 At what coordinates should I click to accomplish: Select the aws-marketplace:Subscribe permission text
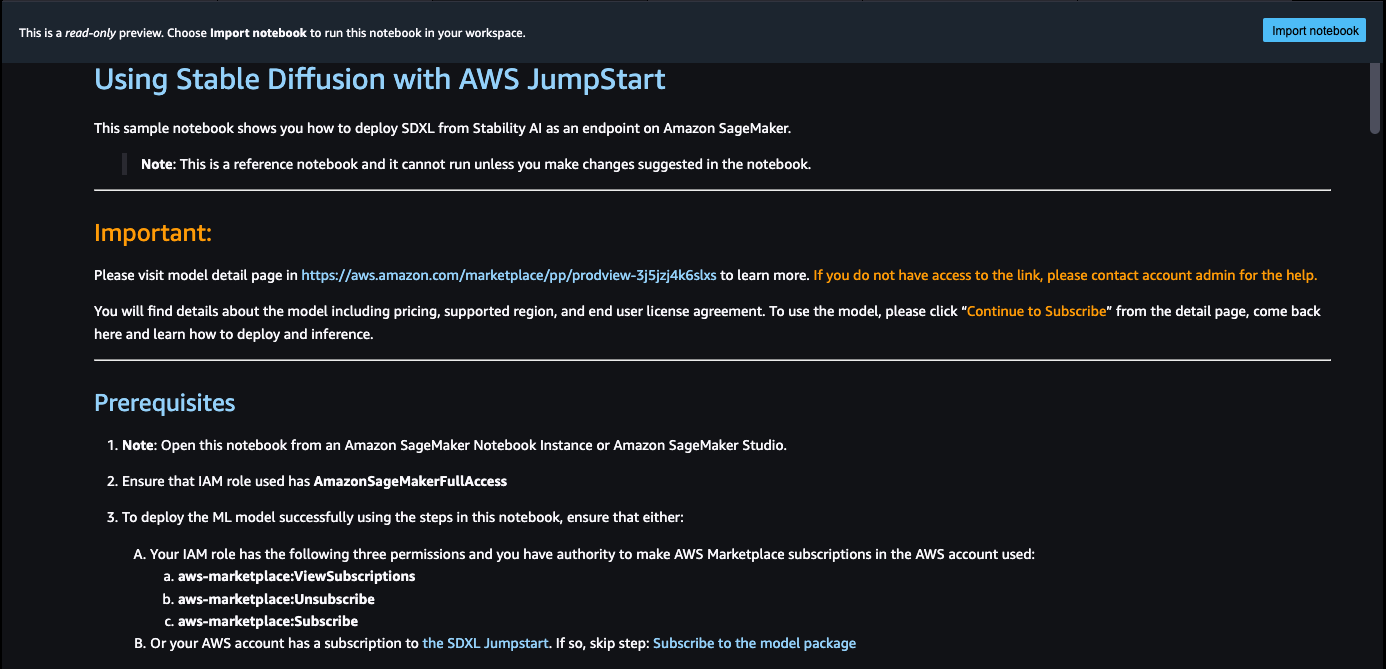tap(267, 621)
